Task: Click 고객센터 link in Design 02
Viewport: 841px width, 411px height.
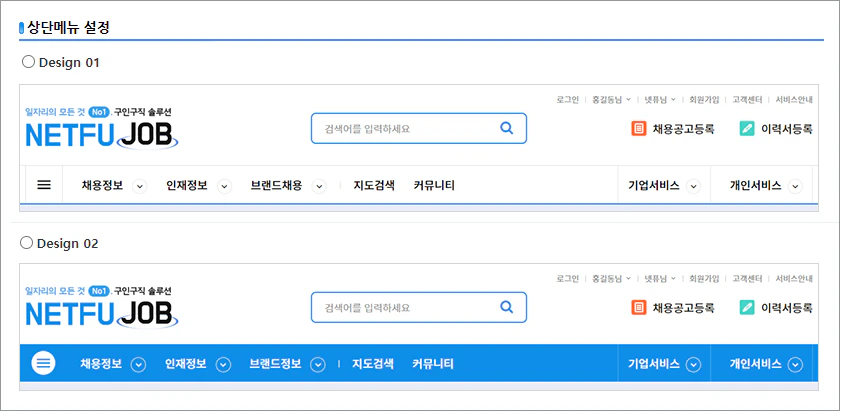Action: click(747, 279)
